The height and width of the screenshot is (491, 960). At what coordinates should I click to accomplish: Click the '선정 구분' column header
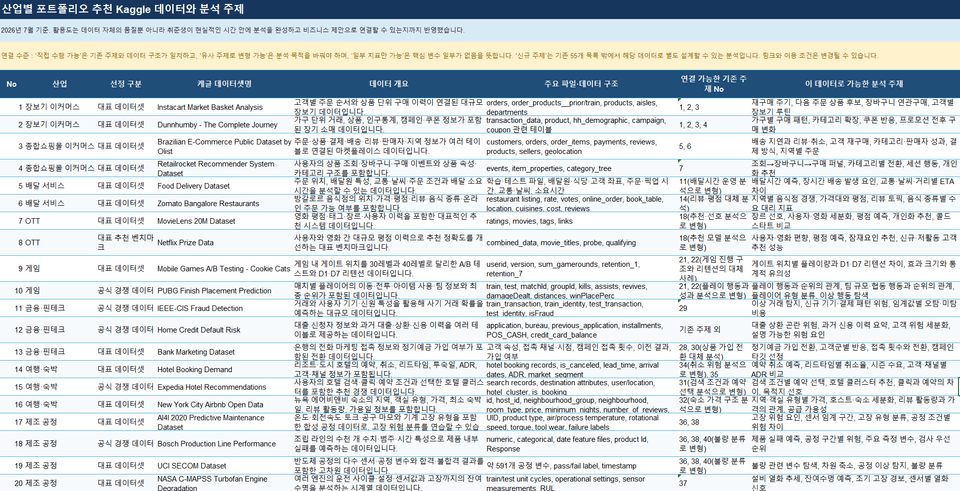coord(126,84)
